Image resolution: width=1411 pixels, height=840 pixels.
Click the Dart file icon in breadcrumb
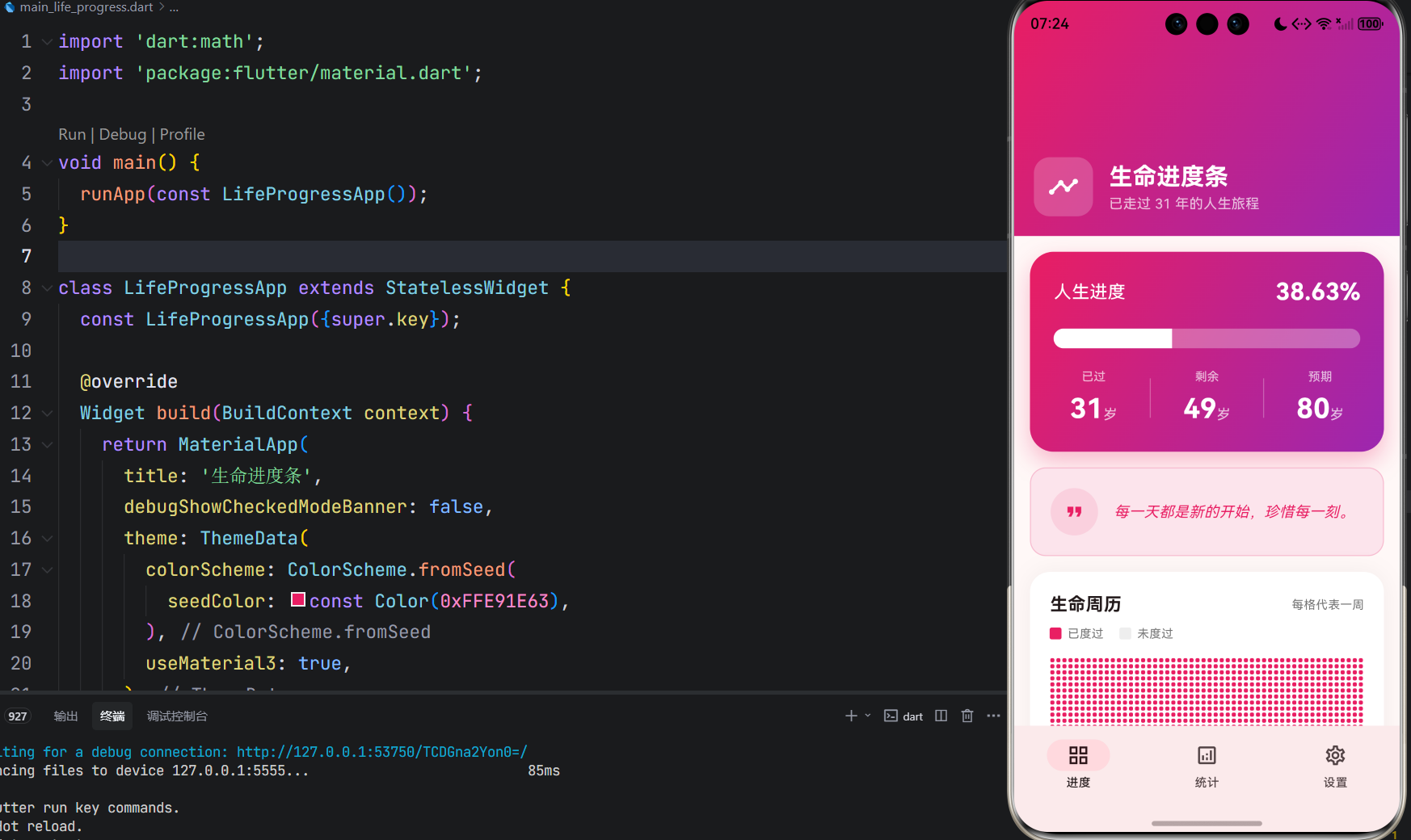coord(9,7)
